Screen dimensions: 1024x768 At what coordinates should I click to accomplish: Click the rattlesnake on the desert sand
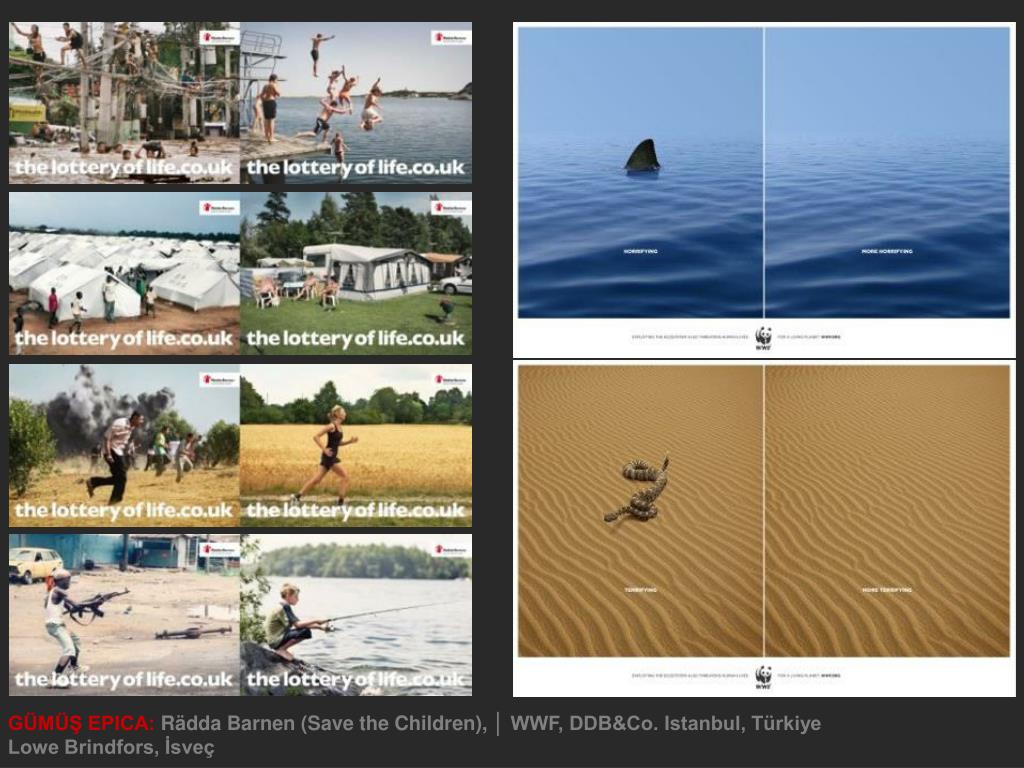tap(637, 490)
